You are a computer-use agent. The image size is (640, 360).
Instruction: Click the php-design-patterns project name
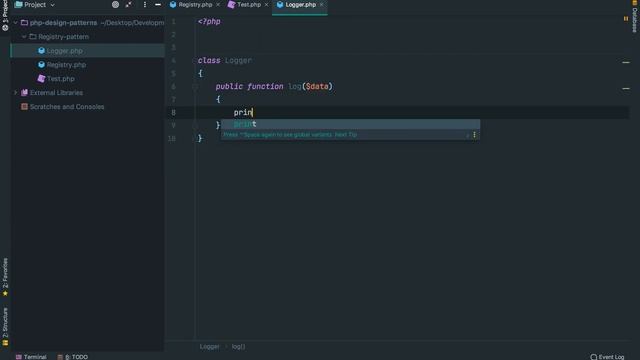pyautogui.click(x=63, y=23)
